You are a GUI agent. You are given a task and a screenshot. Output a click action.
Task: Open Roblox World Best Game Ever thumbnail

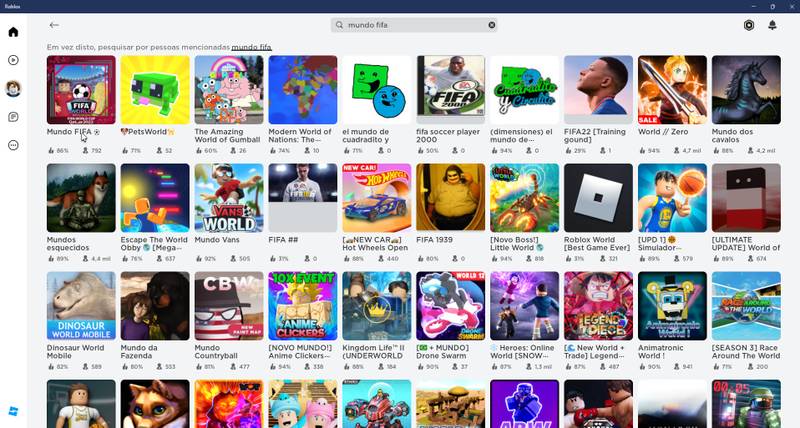598,198
